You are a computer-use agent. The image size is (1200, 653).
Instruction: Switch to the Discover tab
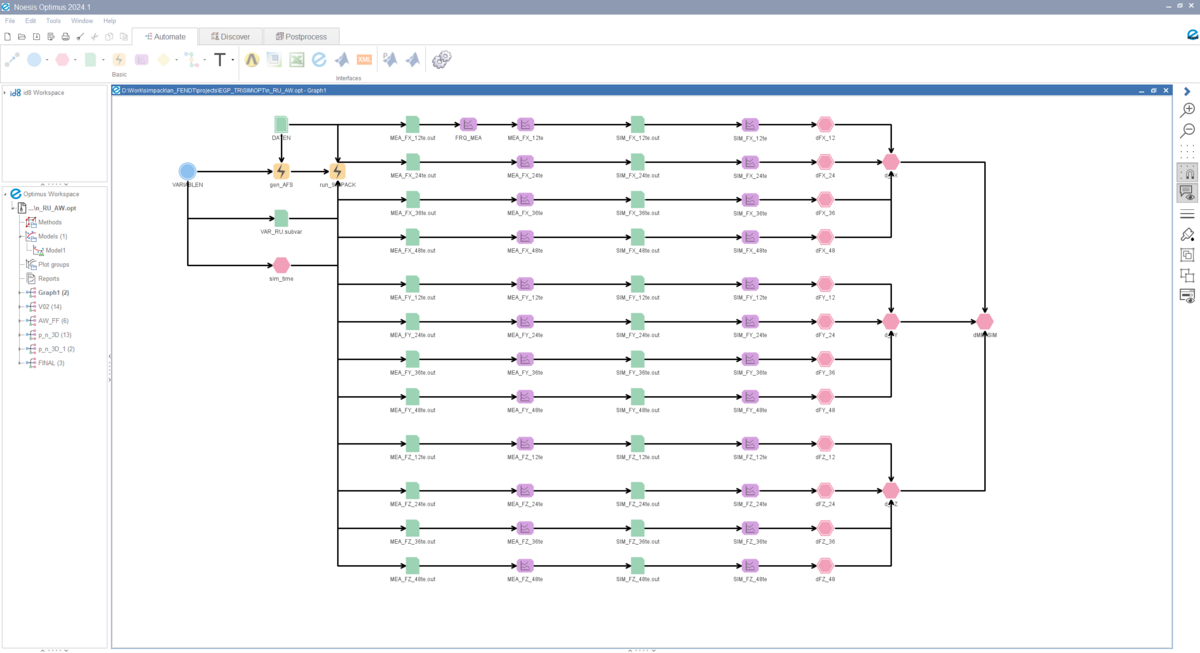tap(230, 37)
